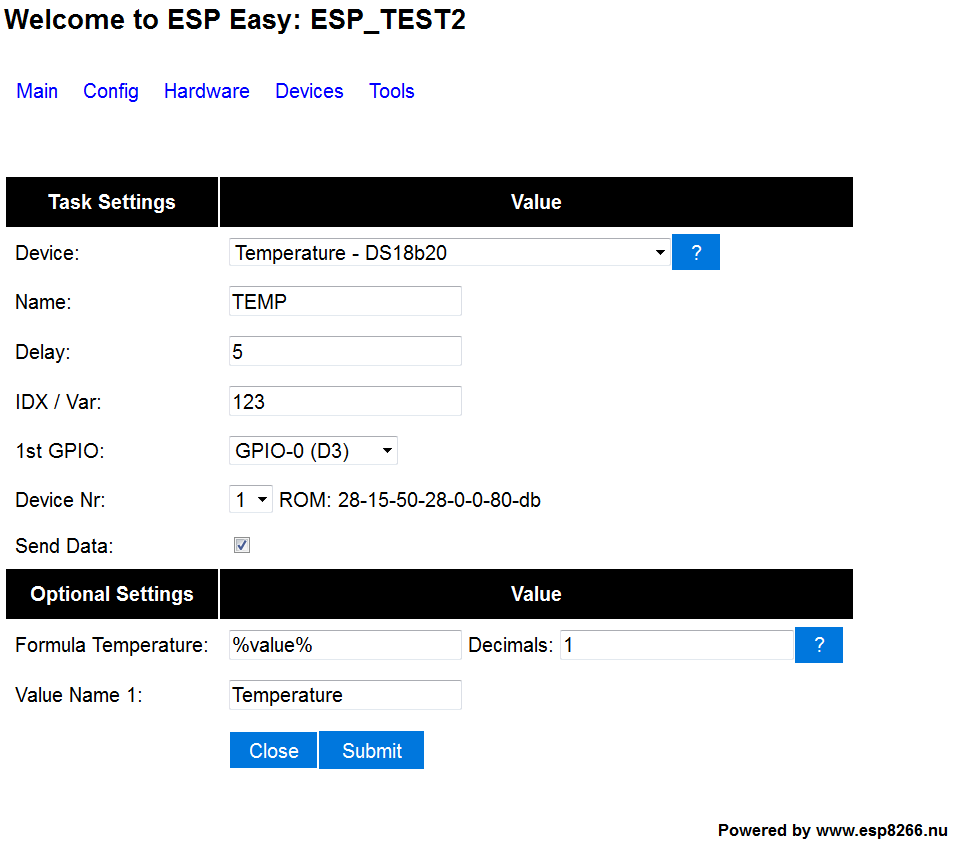The image size is (963, 853).
Task: Open the Tools menu page
Action: pos(392,91)
